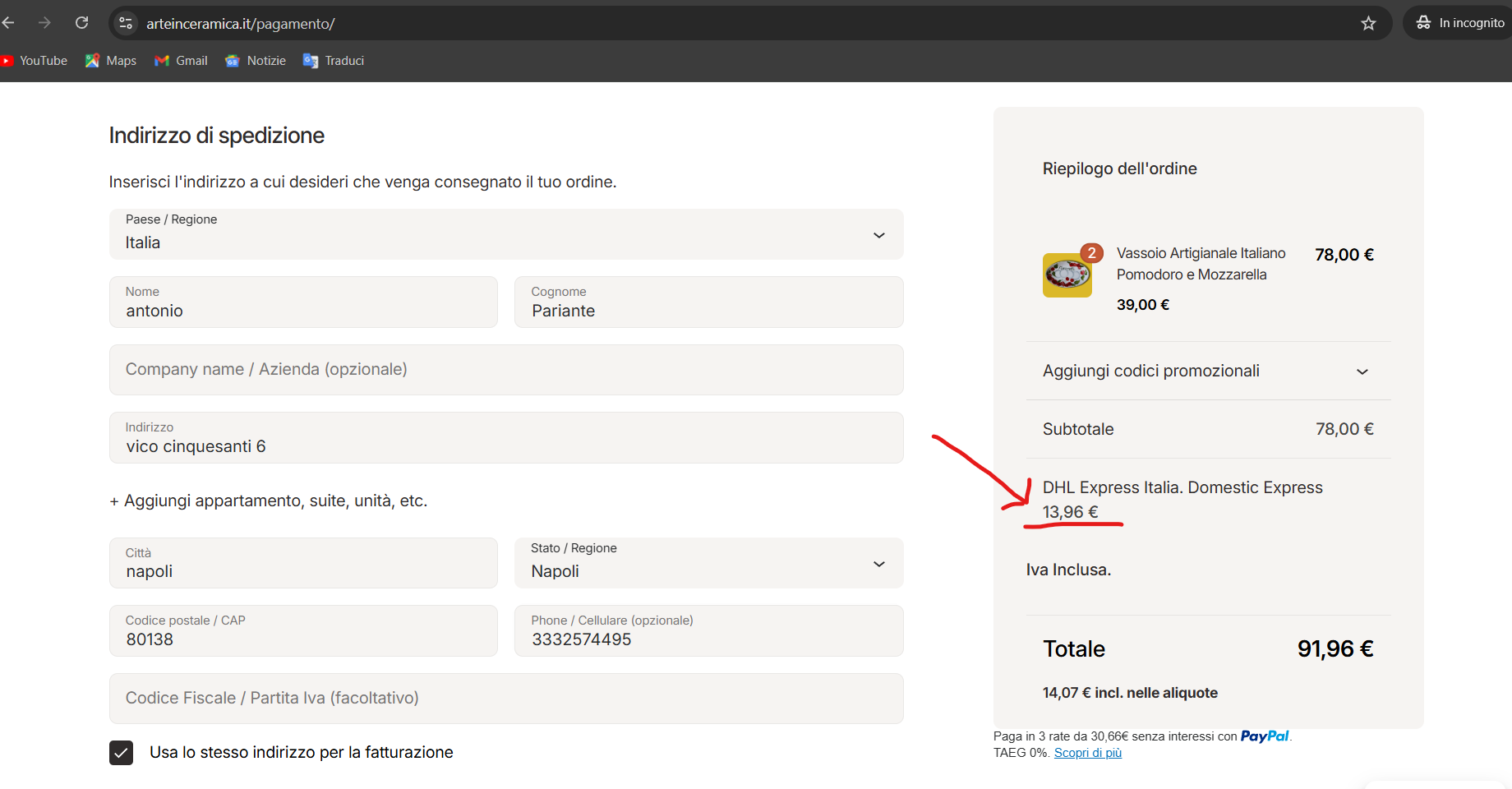Screen dimensions: 1512x789
Task: Uncheck same address for billing checkbox
Action: click(x=122, y=752)
